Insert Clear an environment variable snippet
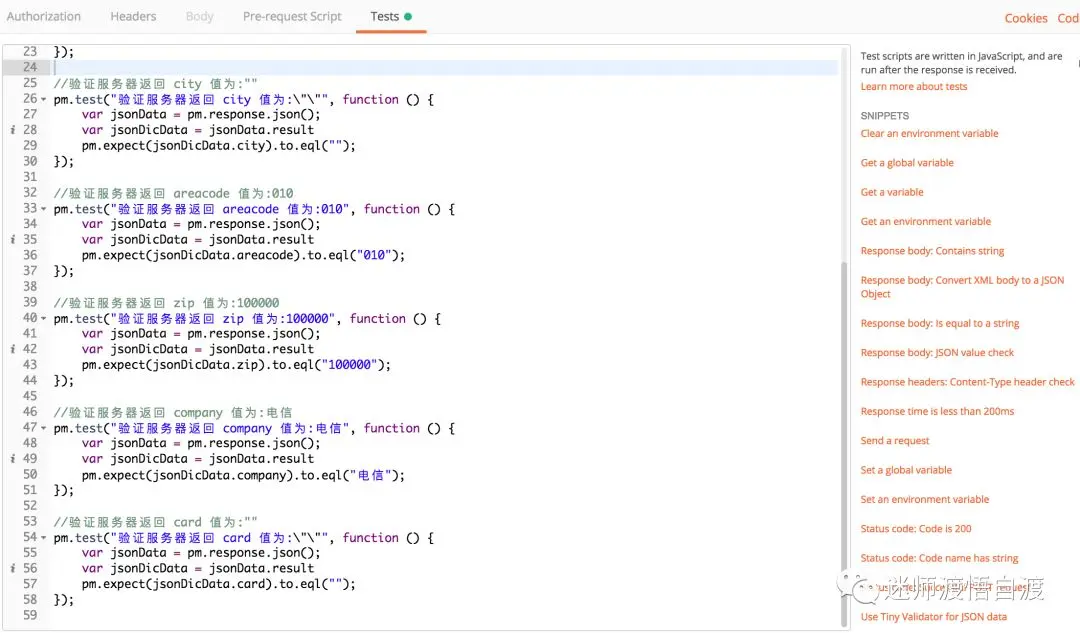Image resolution: width=1080 pixels, height=636 pixels. pyautogui.click(x=929, y=134)
